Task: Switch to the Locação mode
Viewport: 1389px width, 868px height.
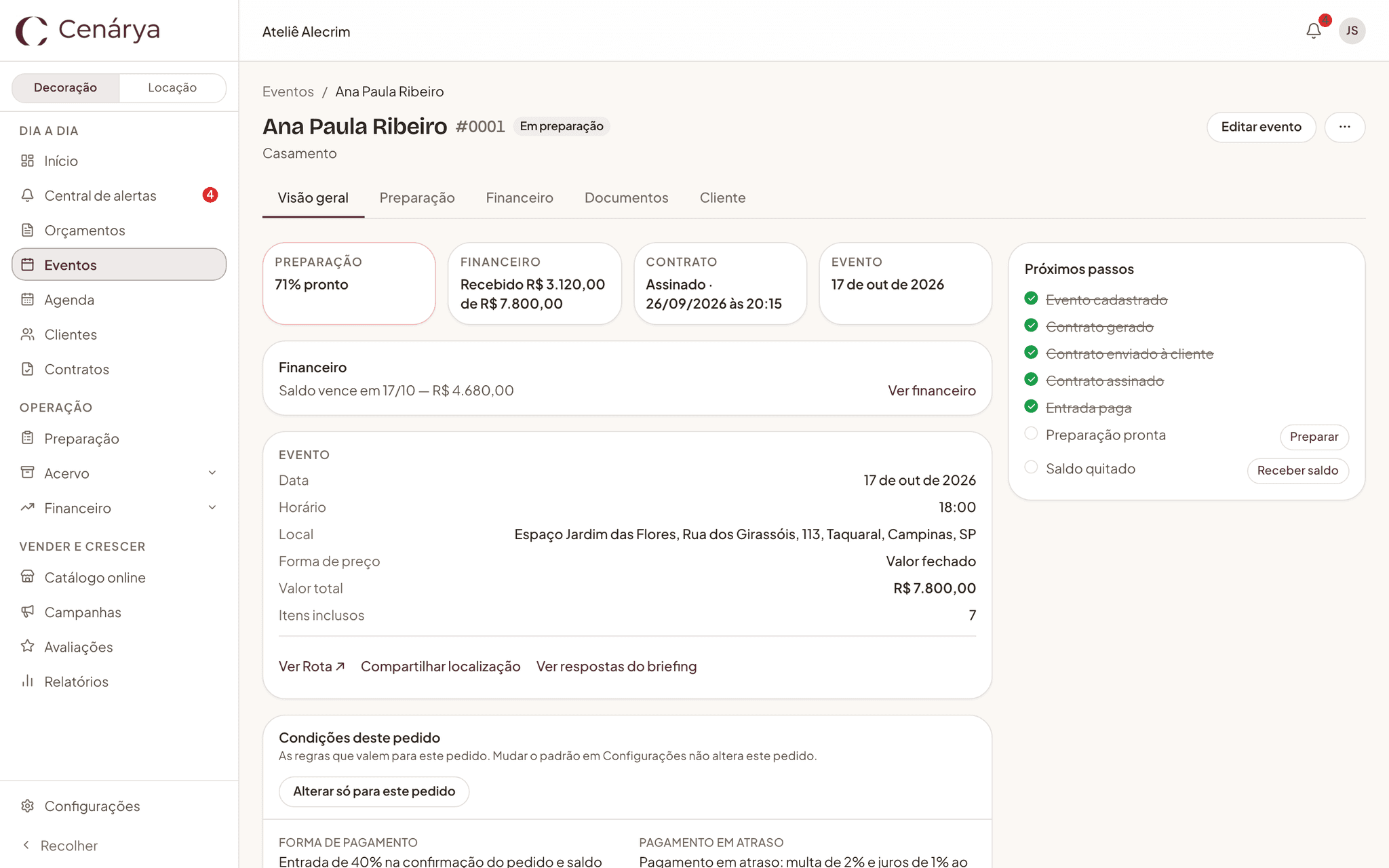Action: point(172,87)
